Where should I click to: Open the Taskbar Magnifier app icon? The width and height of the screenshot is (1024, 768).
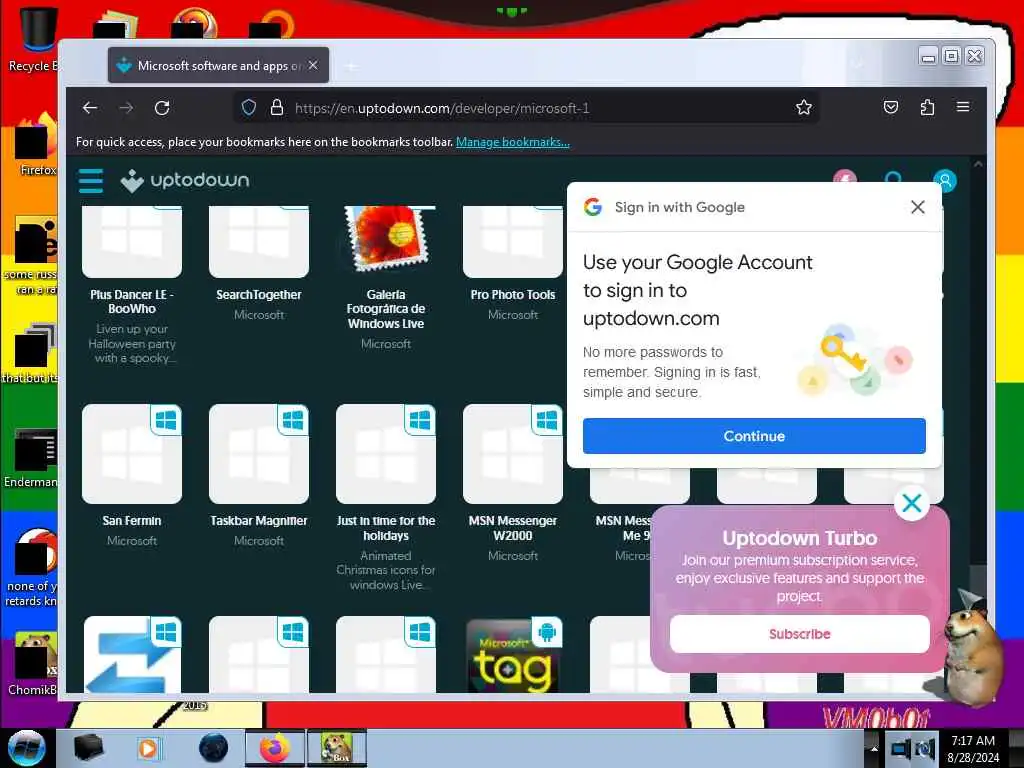[x=259, y=454]
